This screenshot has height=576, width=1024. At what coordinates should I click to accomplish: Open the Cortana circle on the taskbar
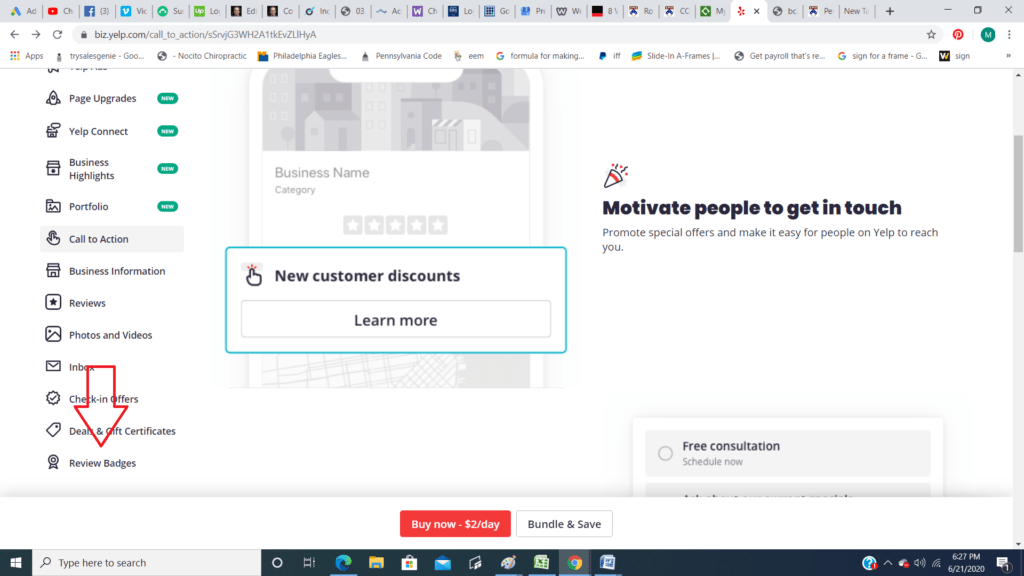[x=277, y=562]
